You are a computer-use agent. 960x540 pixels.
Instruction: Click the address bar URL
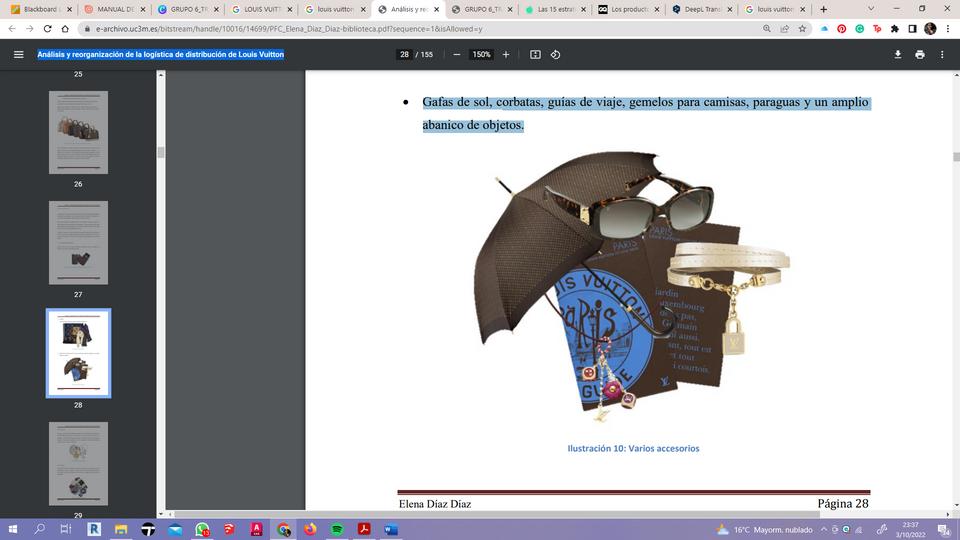click(289, 29)
